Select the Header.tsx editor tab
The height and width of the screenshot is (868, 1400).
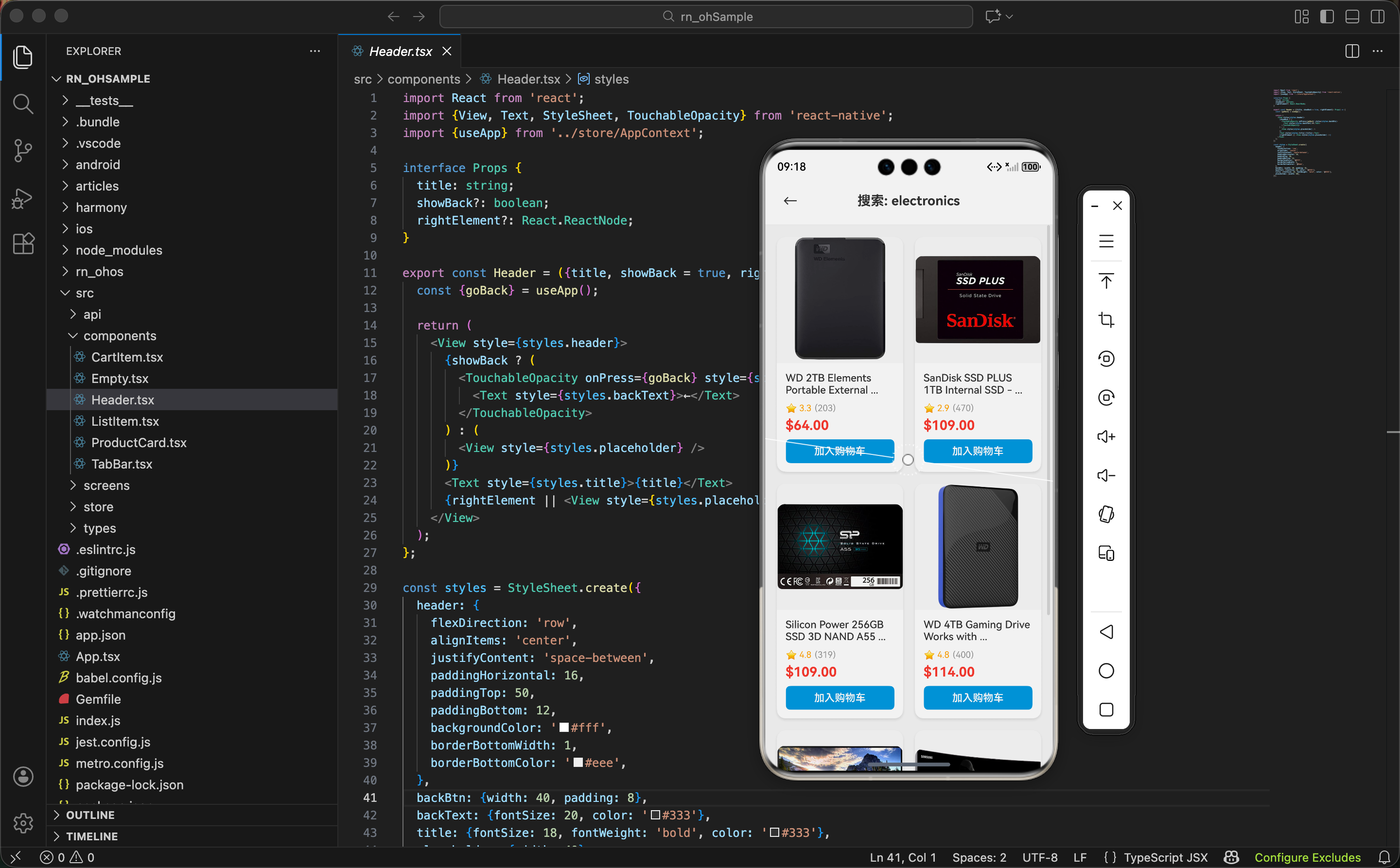tap(400, 51)
